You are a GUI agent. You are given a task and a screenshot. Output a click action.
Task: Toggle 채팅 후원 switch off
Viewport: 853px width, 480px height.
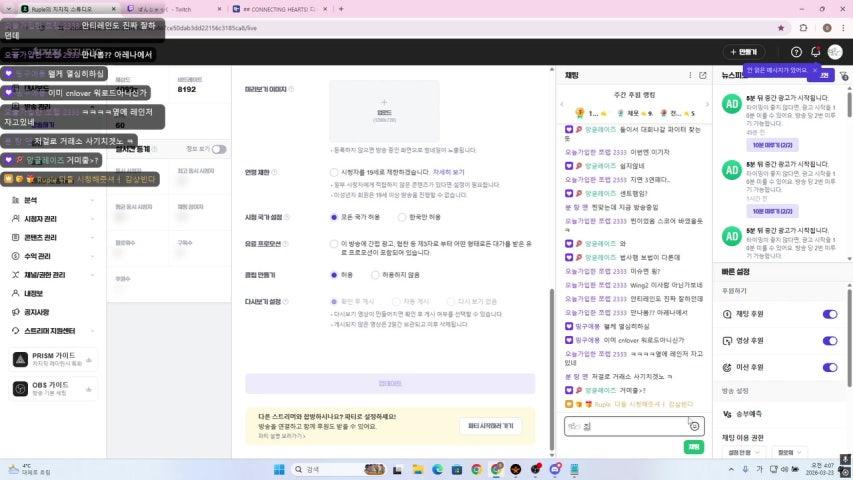(x=830, y=314)
